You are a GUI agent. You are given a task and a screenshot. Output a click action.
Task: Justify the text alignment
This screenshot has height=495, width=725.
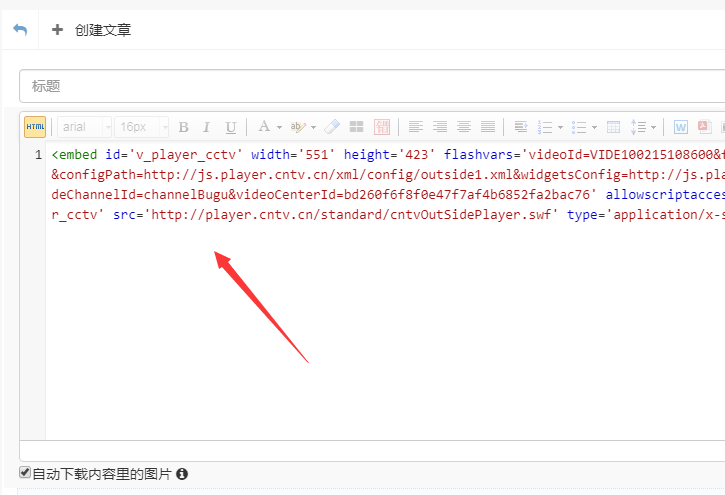488,127
